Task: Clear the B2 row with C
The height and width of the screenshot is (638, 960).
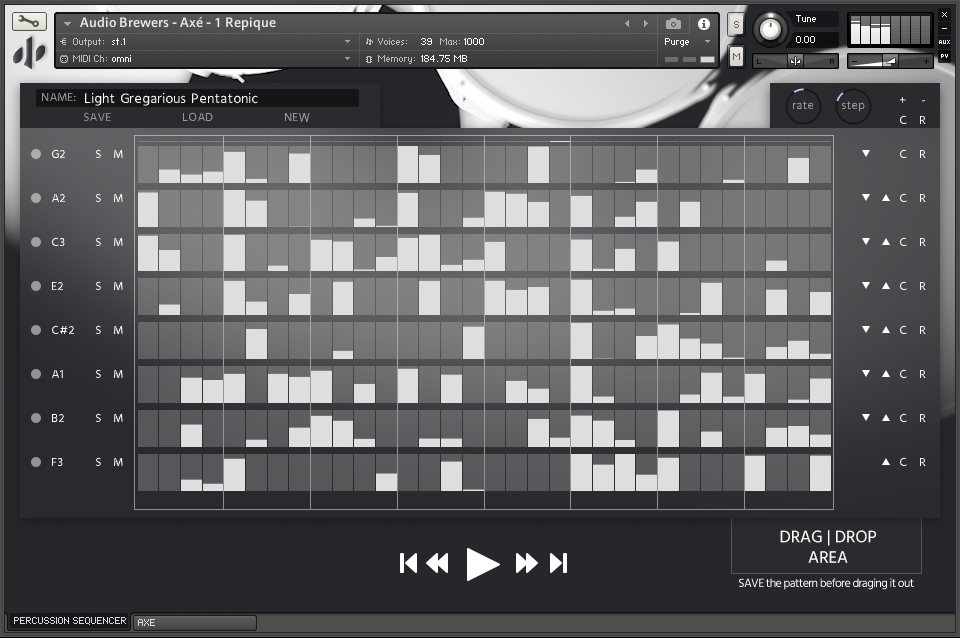Action: (x=903, y=418)
